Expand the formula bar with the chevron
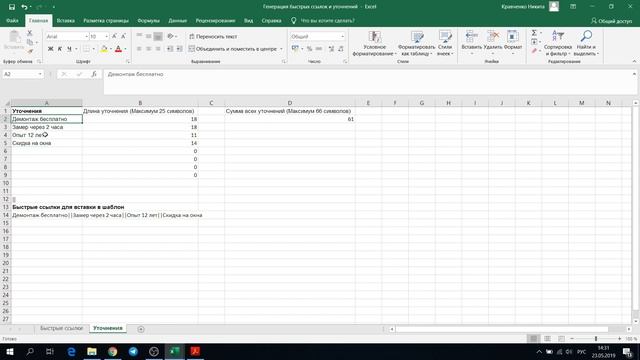640x360 pixels. [634, 74]
